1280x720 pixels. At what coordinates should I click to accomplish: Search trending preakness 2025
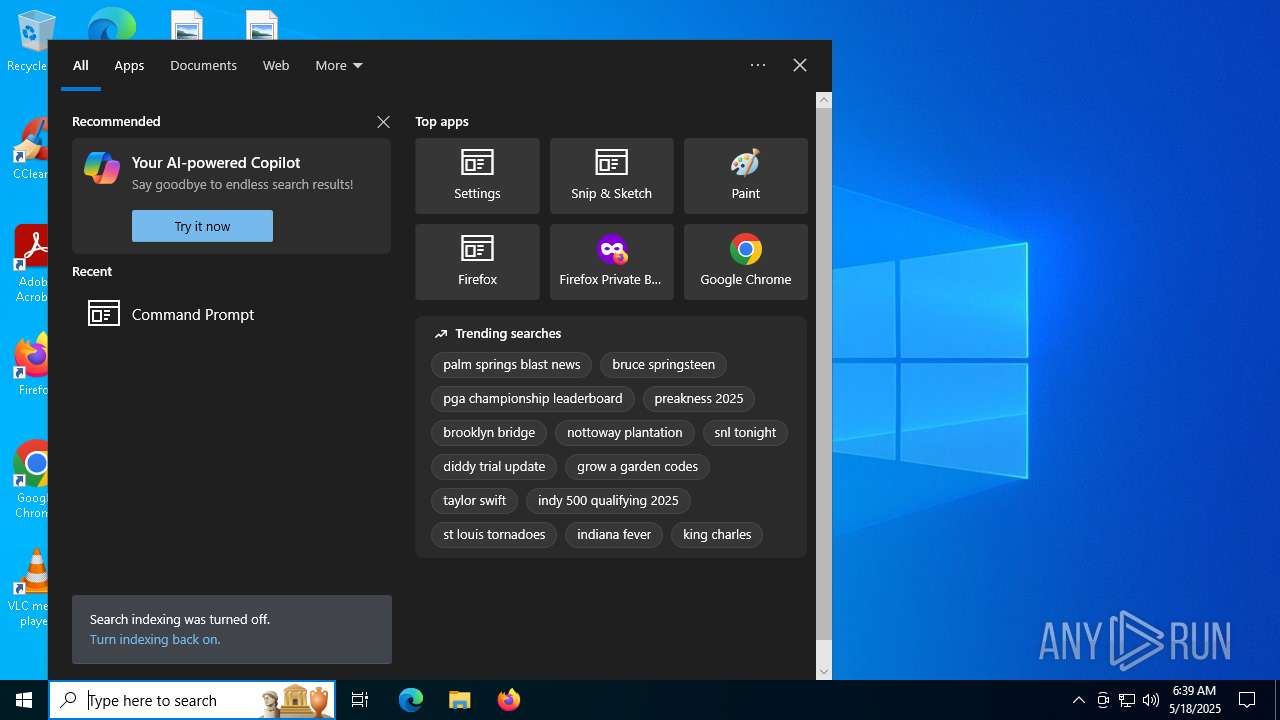[699, 399]
